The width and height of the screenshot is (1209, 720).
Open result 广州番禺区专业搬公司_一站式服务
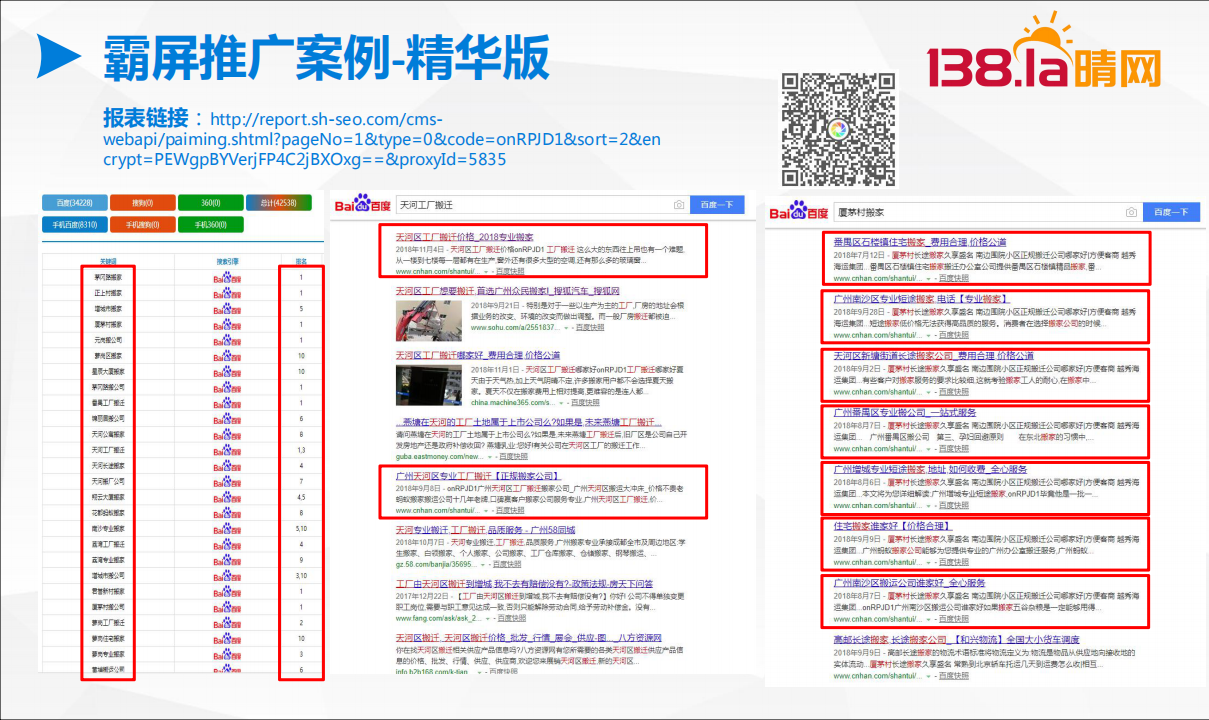point(905,412)
